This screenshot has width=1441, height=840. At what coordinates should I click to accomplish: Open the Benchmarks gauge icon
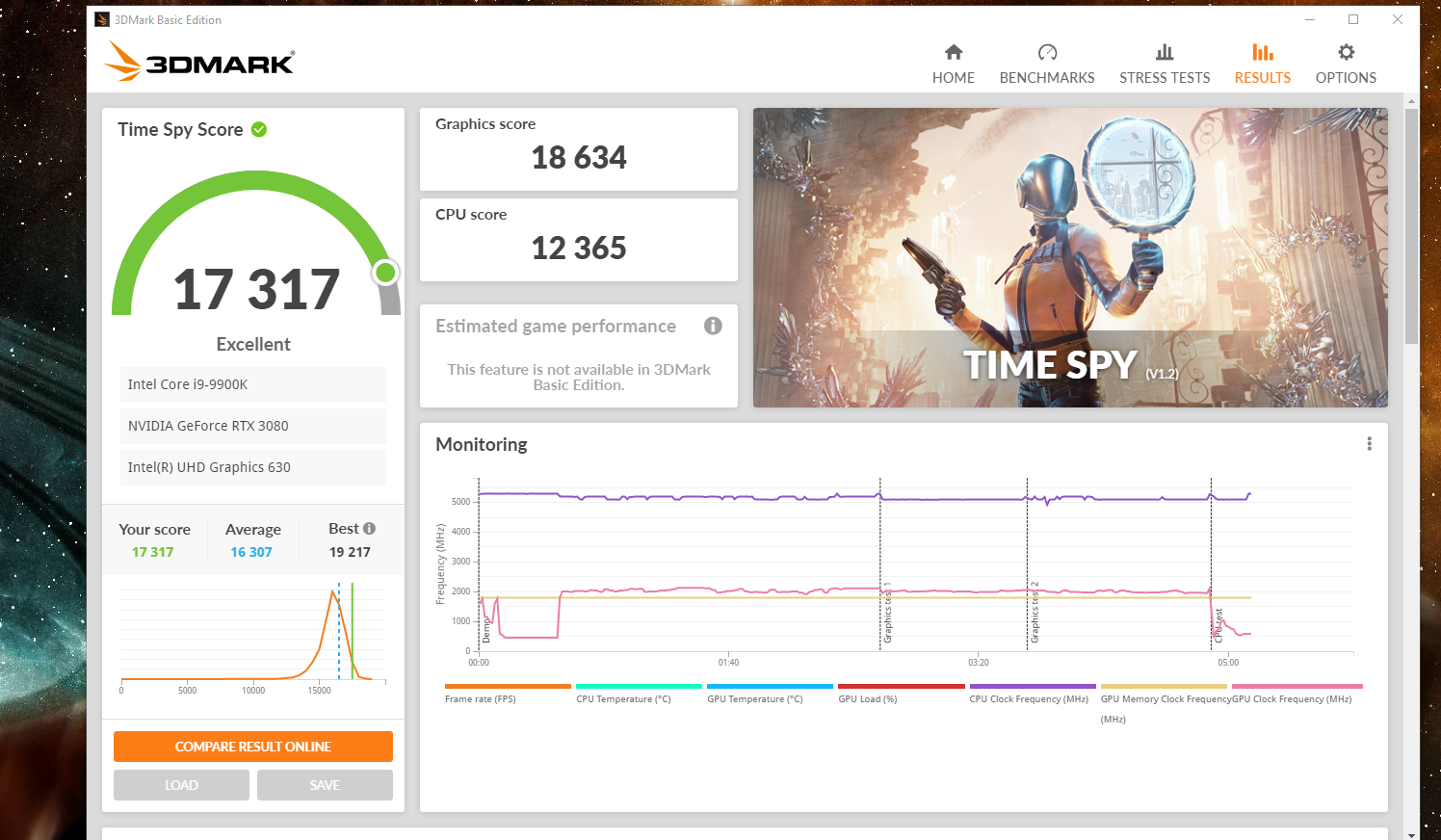pos(1047,52)
